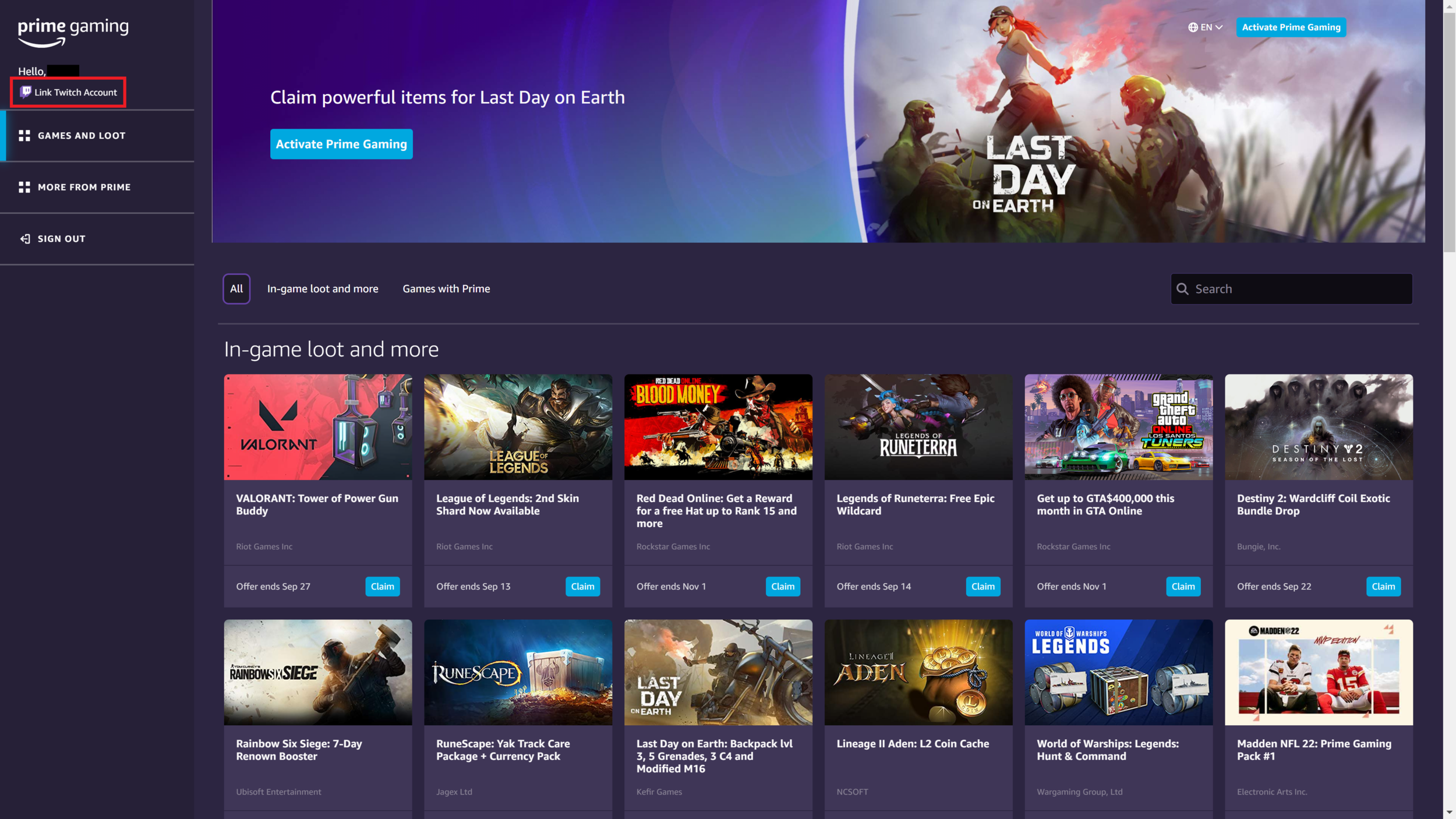Click the 'Destiny 2: Wardcliff Coil Exotic Bundle Drop' title

tap(1313, 504)
